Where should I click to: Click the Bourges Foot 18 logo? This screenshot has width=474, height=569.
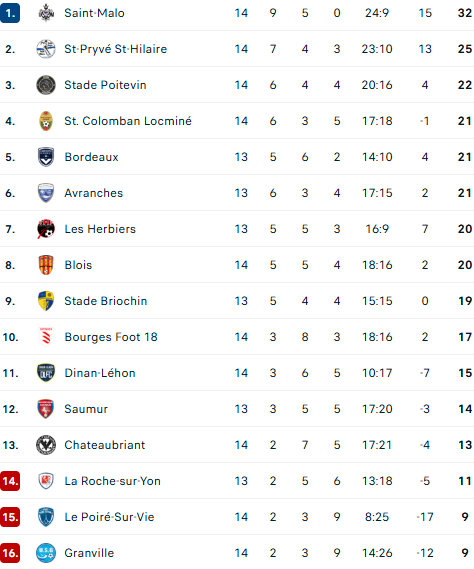pos(46,337)
